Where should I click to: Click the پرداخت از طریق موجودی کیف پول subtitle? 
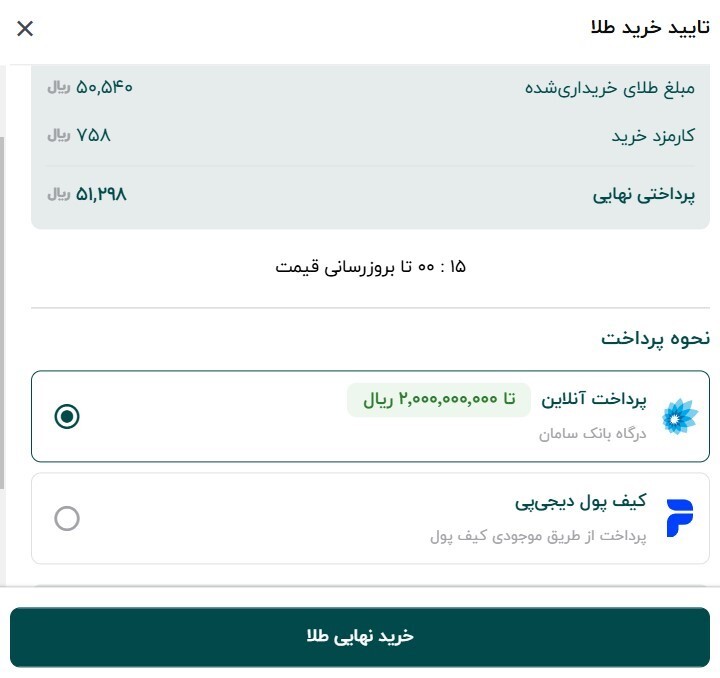click(538, 536)
